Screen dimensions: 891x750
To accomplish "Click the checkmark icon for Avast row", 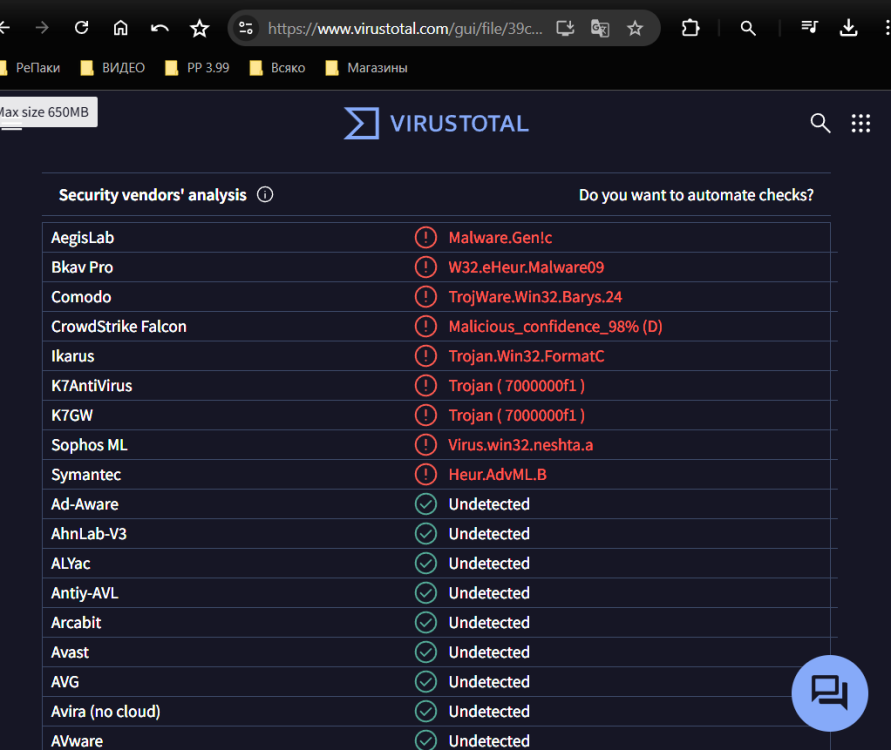I will tap(426, 652).
